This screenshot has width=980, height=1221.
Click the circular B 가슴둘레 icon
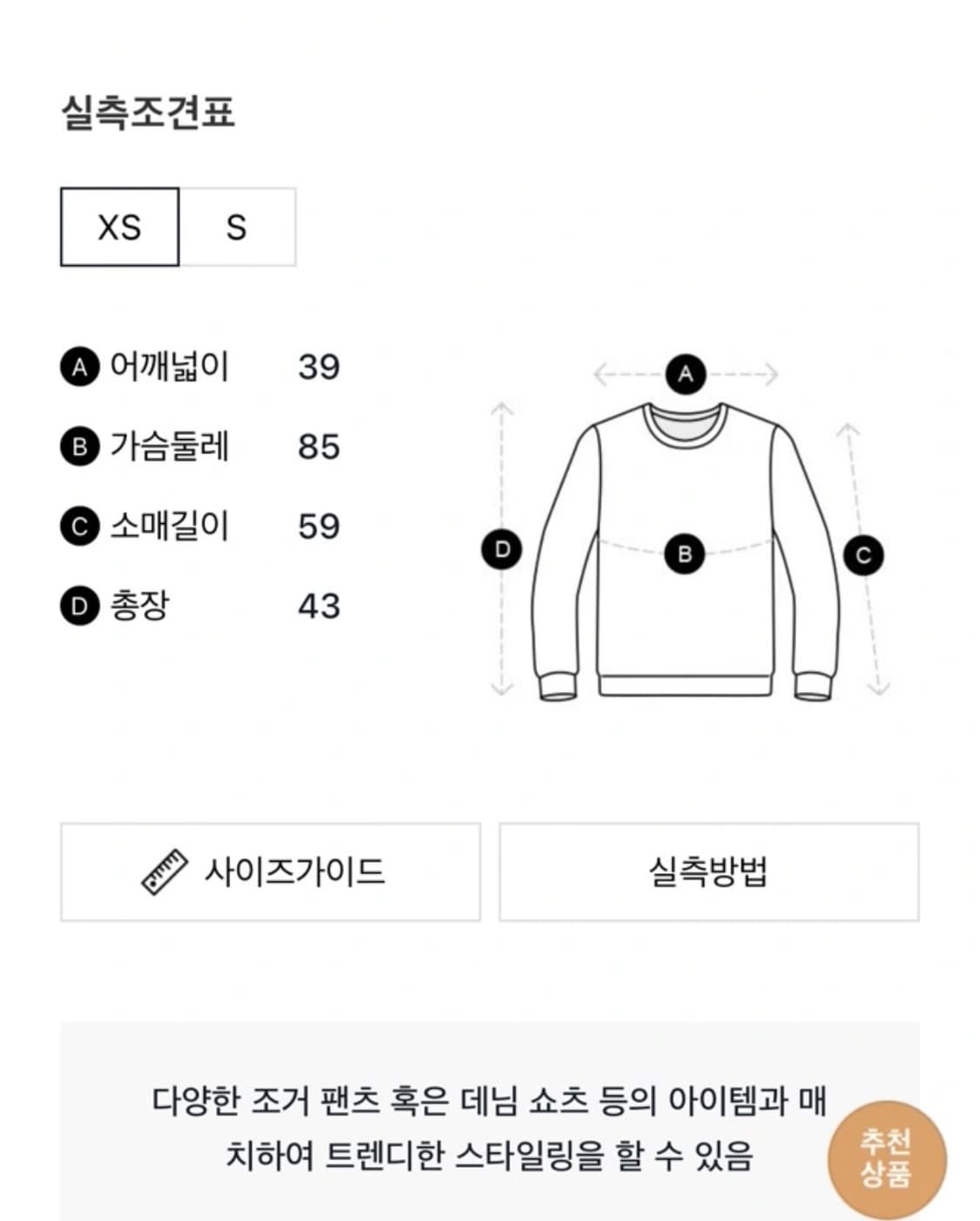pos(80,447)
